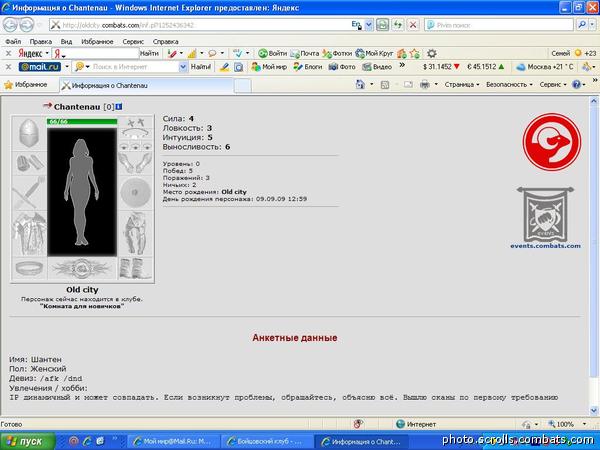Click the female character silhouette image
The height and width of the screenshot is (450, 600).
(82, 192)
